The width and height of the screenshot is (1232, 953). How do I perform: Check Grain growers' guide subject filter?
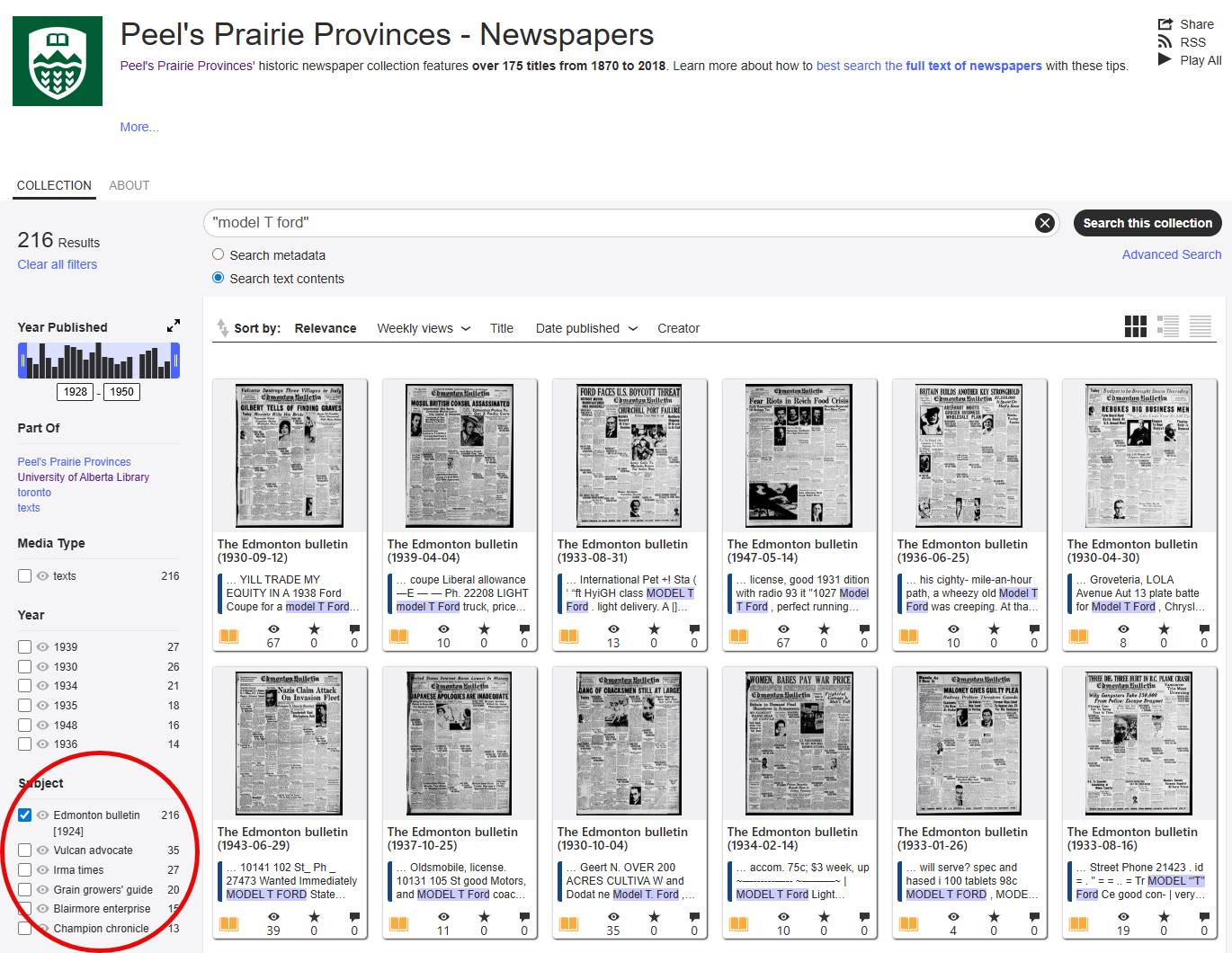tap(24, 889)
